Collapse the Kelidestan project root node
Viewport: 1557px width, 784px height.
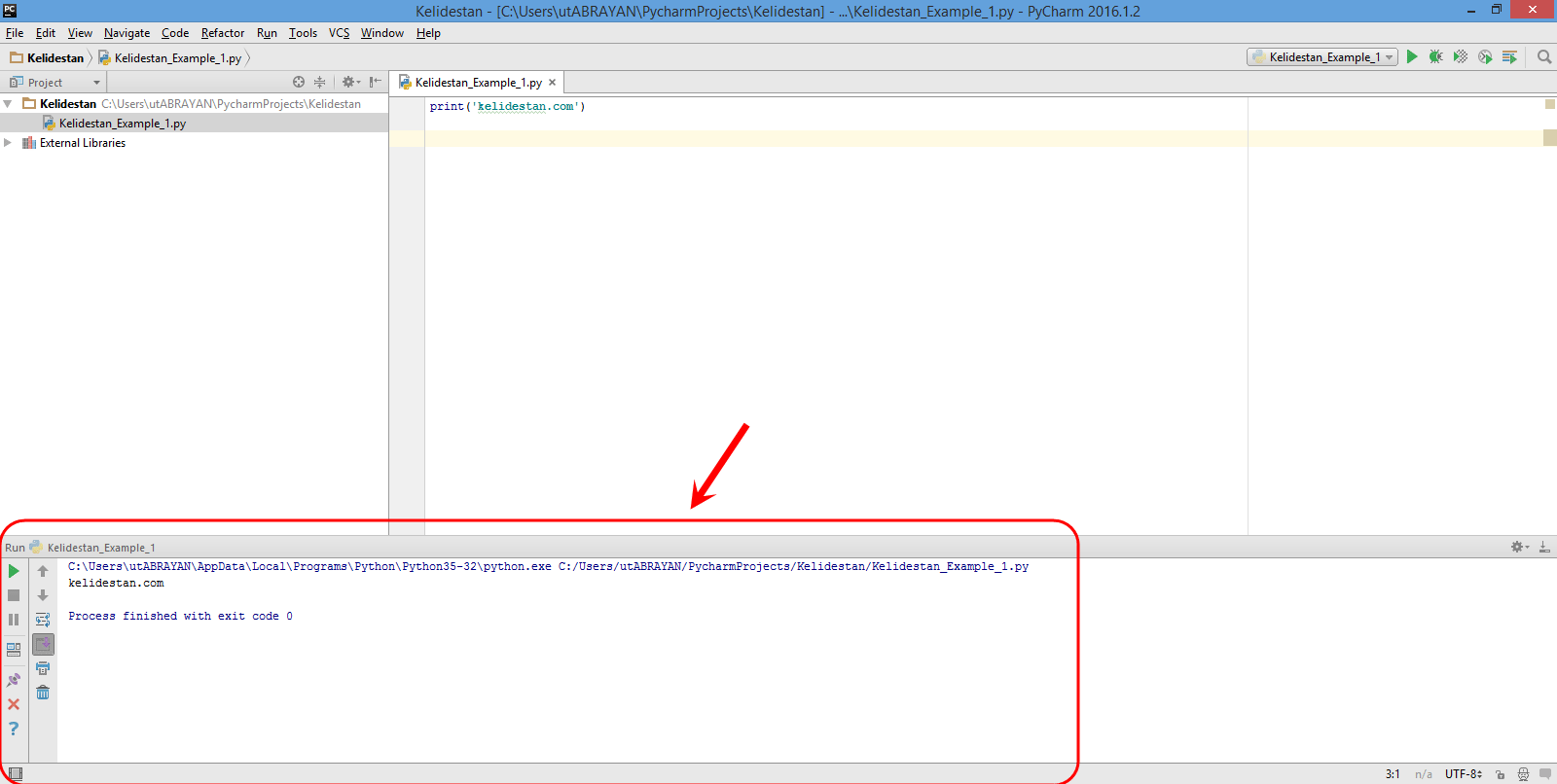pyautogui.click(x=8, y=103)
